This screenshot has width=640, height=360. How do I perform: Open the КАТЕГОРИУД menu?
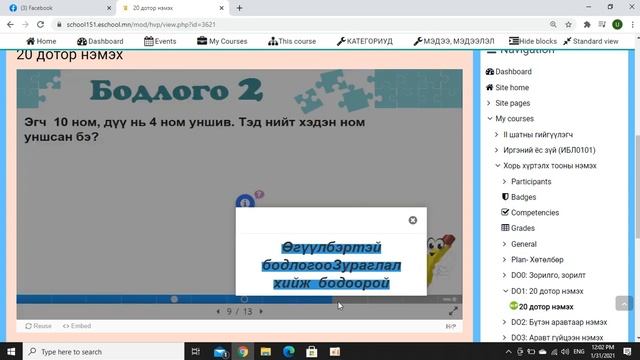pyautogui.click(x=364, y=41)
